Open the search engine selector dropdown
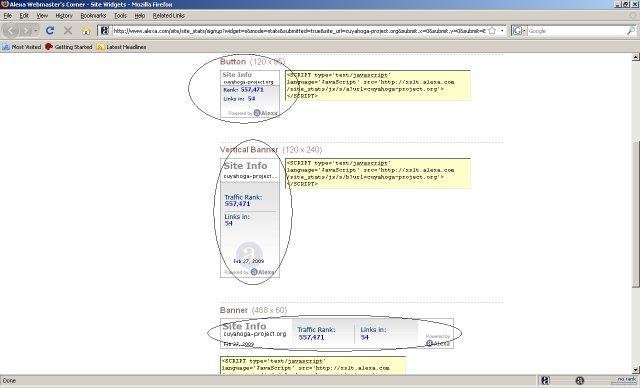This screenshot has height=388, width=640. 519,31
